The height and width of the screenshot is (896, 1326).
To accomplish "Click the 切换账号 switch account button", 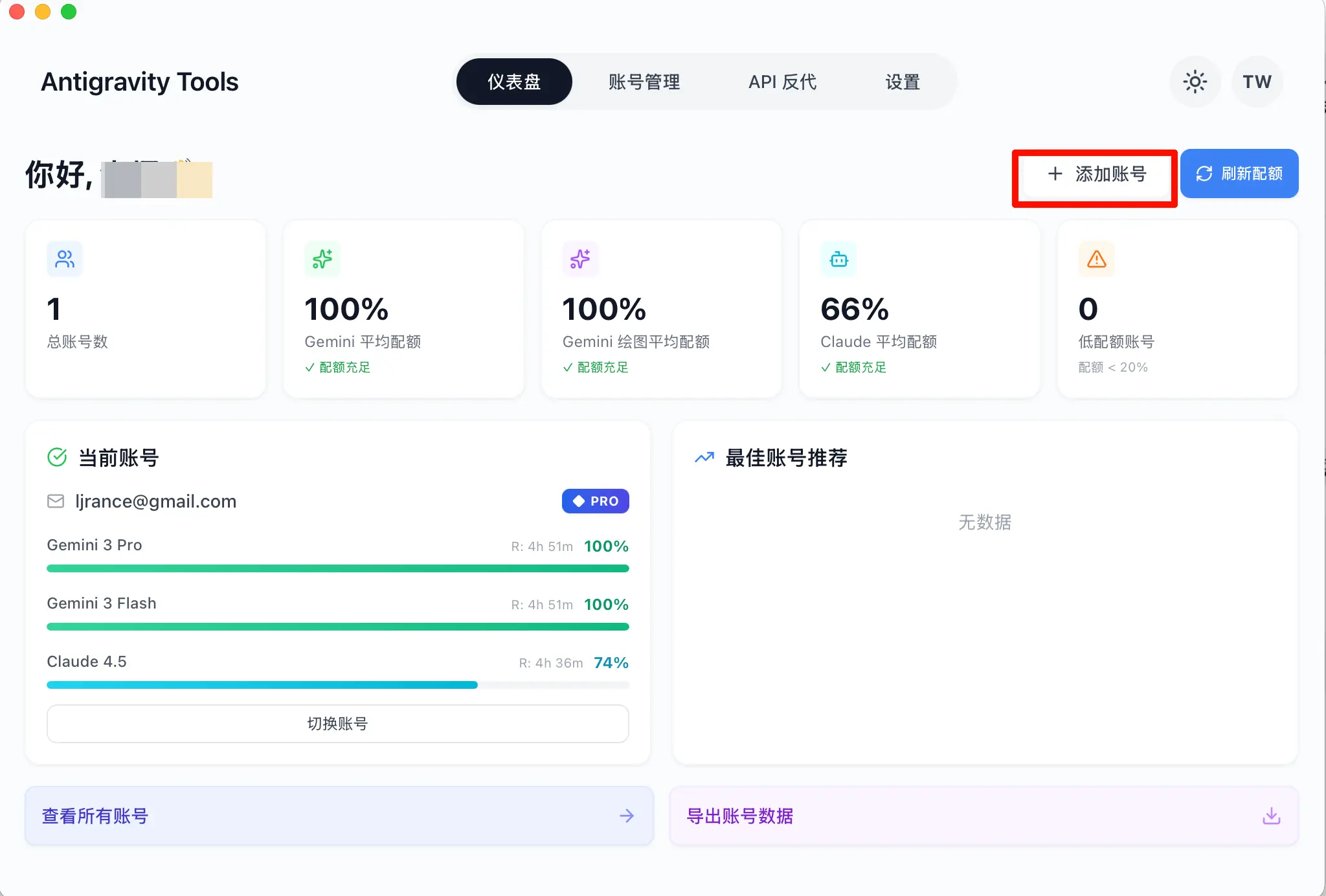I will pyautogui.click(x=337, y=724).
